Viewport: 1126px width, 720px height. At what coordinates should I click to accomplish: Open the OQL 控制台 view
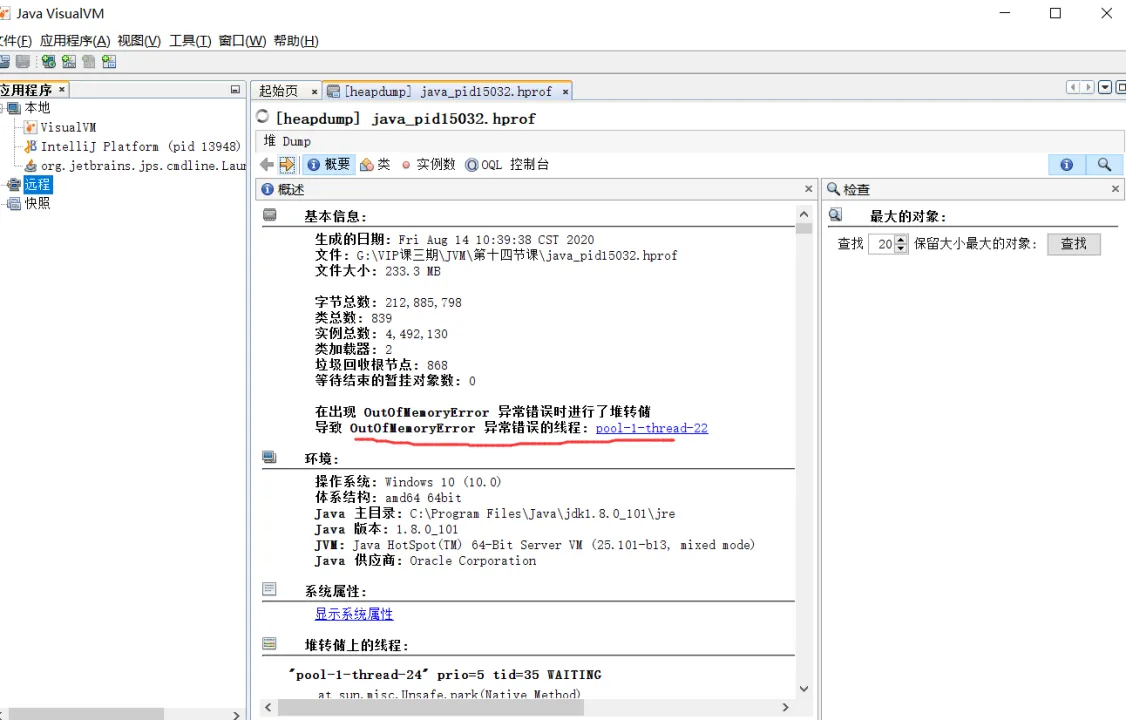tap(507, 164)
